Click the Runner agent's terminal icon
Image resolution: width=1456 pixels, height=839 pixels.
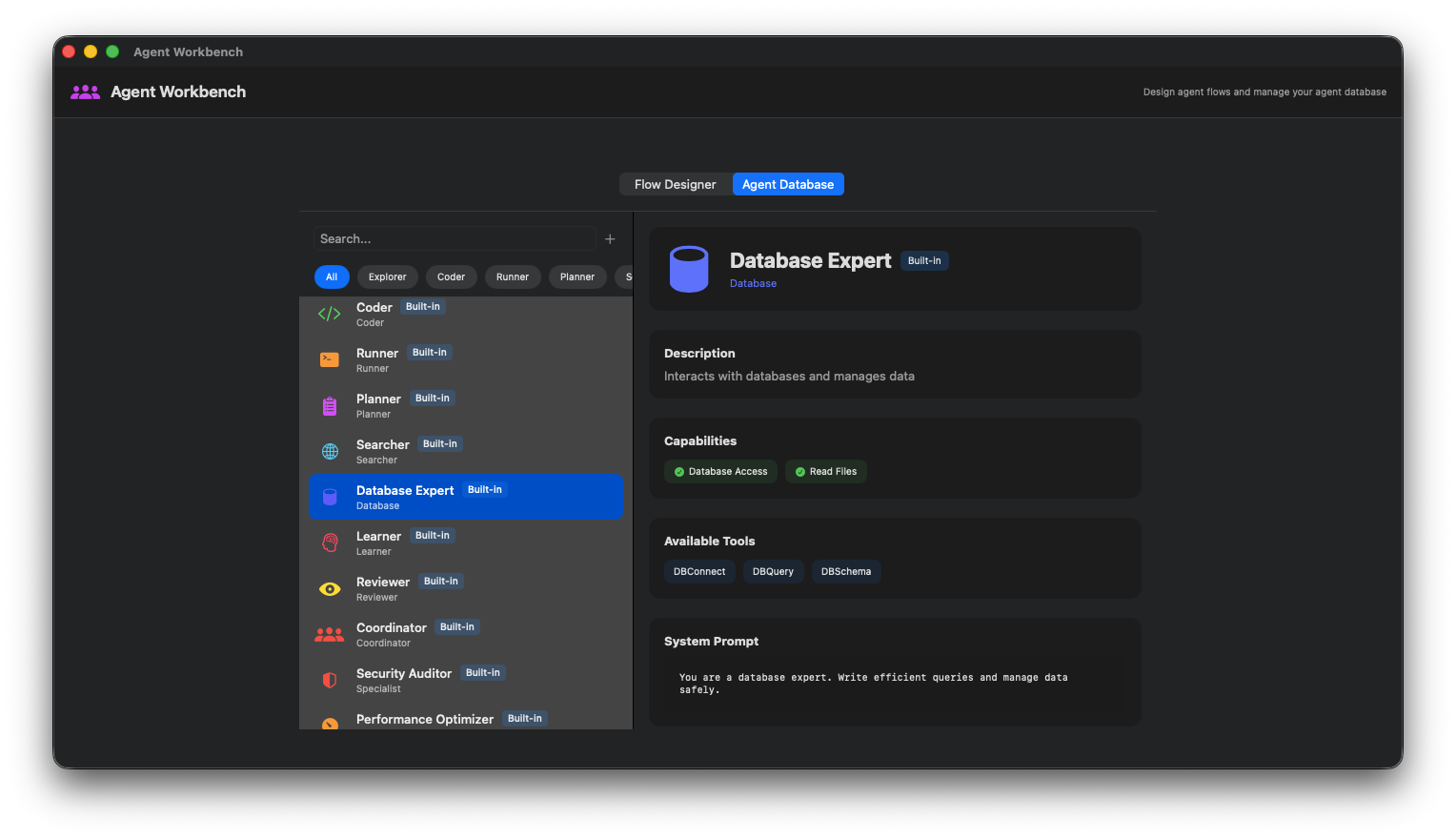click(x=329, y=359)
